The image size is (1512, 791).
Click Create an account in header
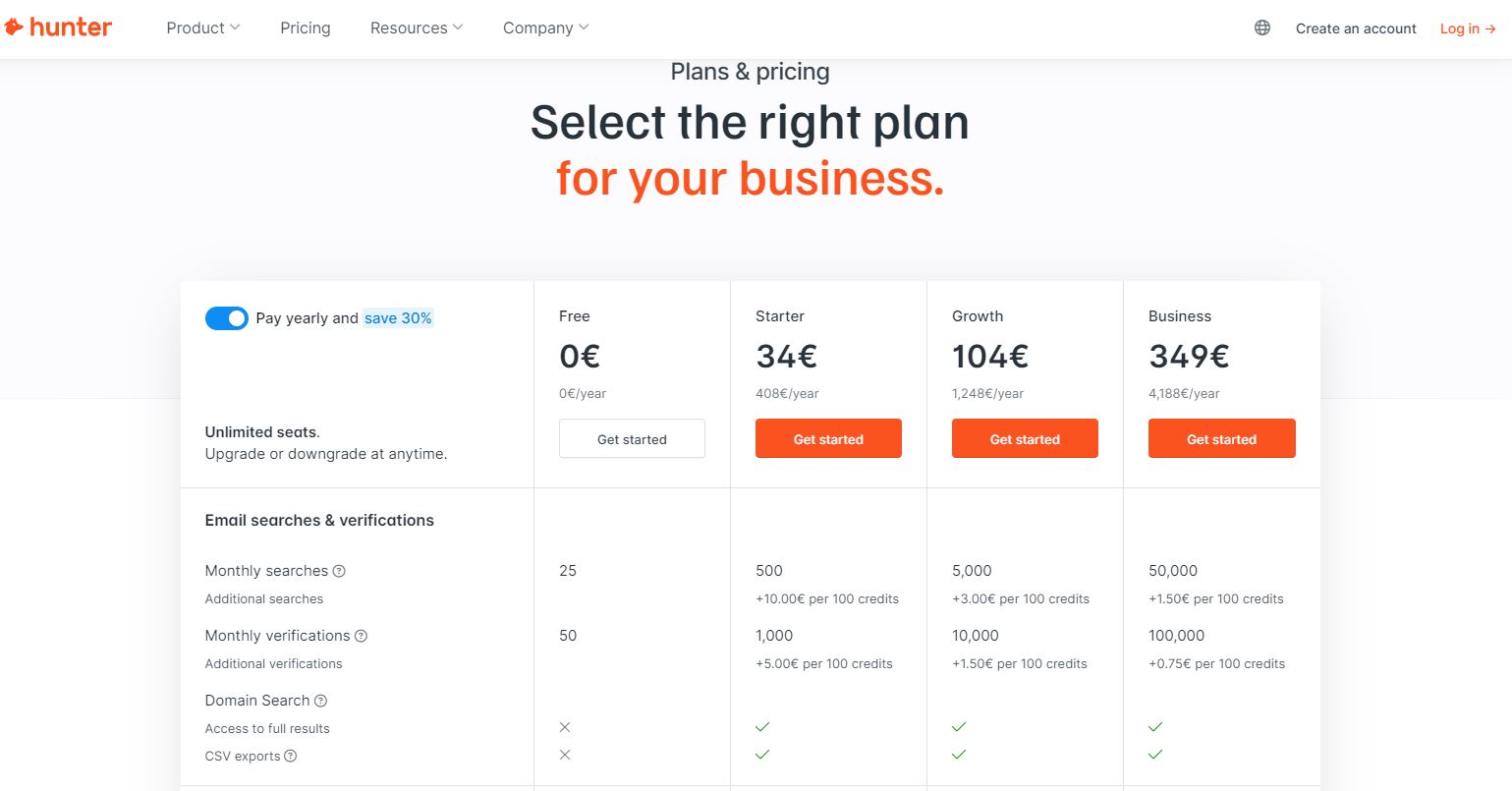[1356, 28]
